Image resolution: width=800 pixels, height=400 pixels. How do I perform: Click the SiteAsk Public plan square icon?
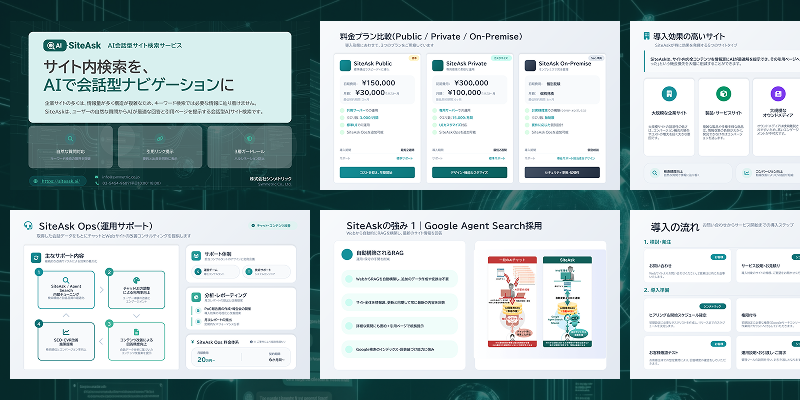345,65
